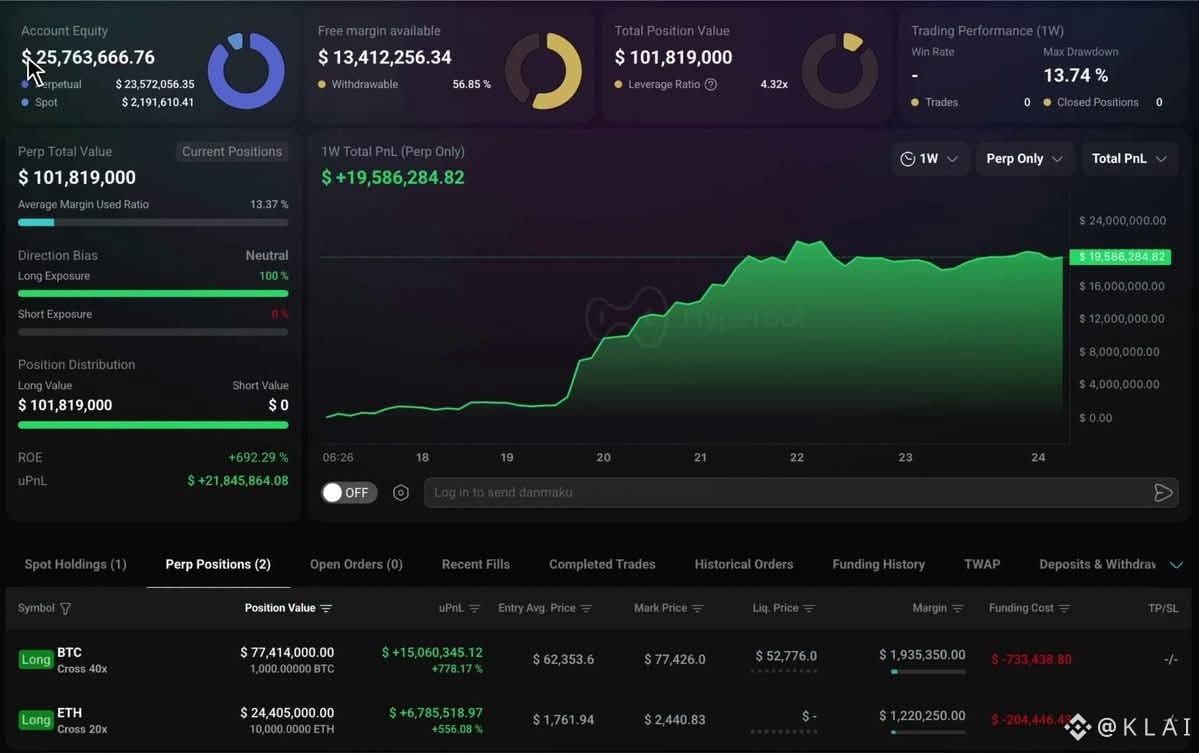The image size is (1199, 753).
Task: Sort by Position Value column icon
Action: click(327, 609)
